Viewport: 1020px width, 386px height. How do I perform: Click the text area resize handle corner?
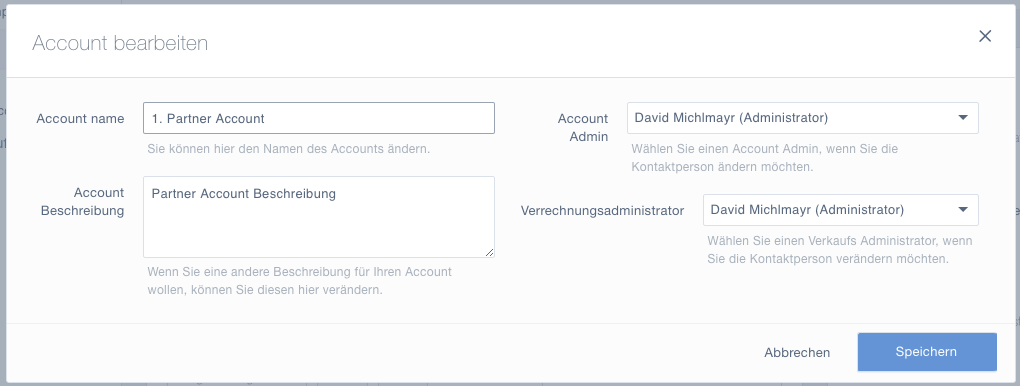click(489, 253)
